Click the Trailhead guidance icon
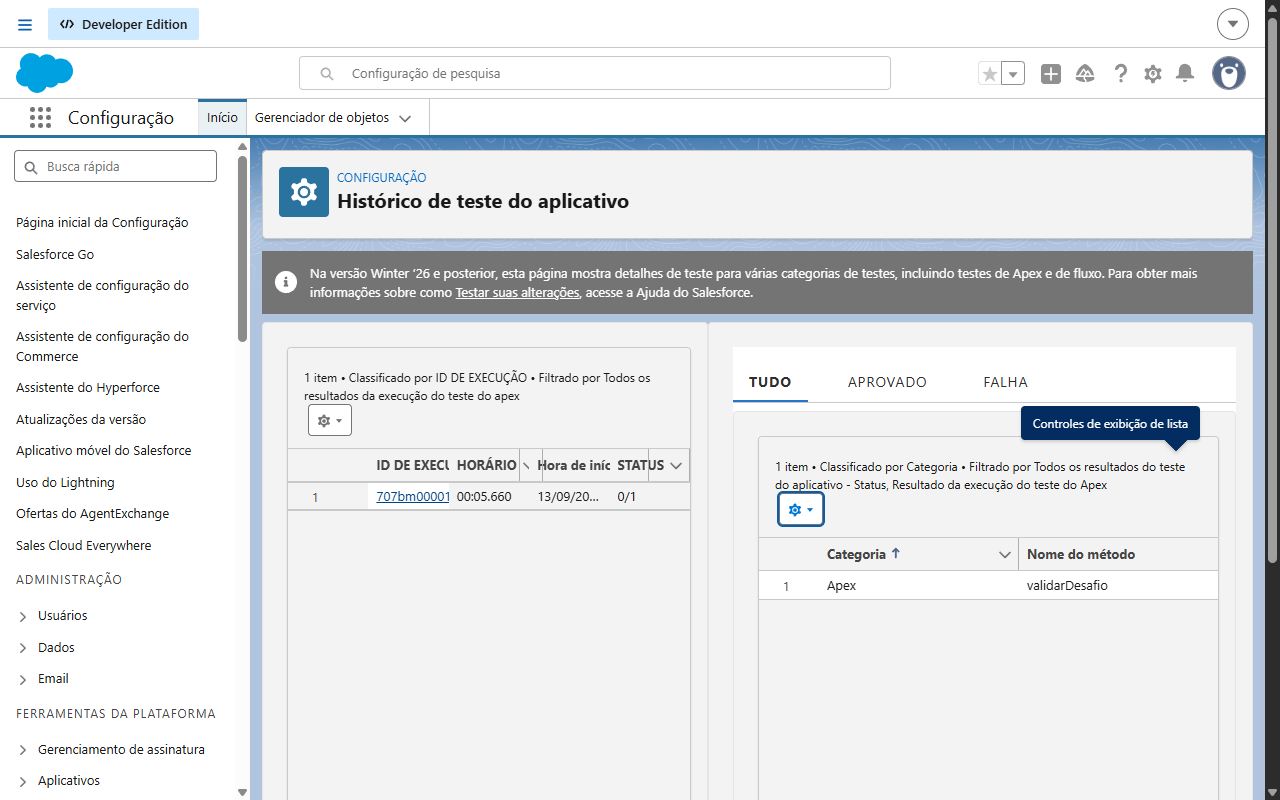 [x=1085, y=73]
